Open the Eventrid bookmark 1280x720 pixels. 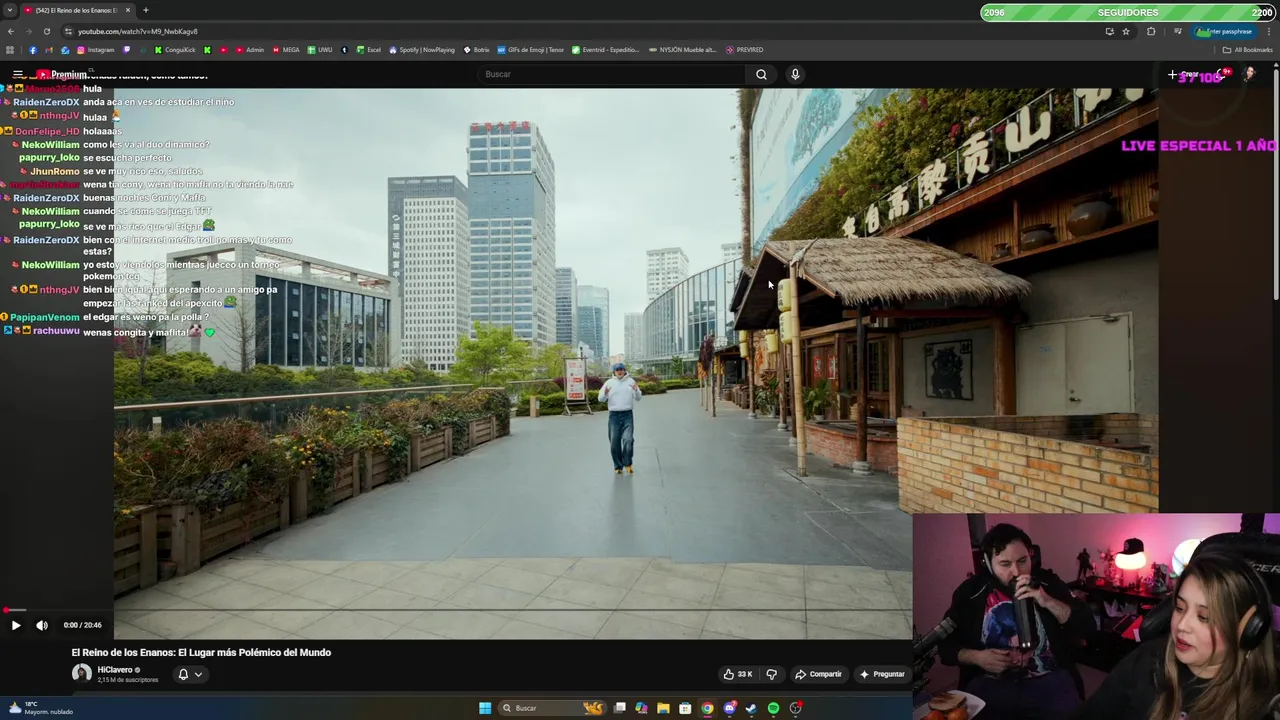(606, 50)
